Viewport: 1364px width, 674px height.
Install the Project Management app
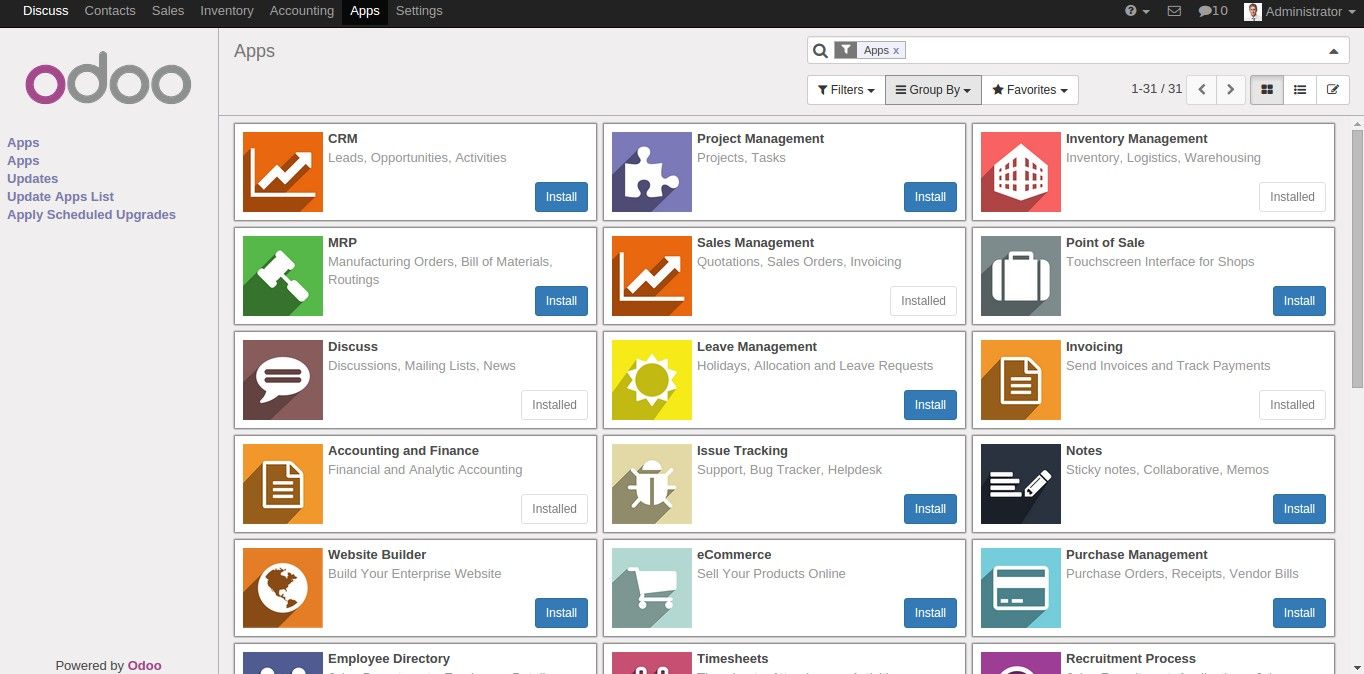coord(930,197)
